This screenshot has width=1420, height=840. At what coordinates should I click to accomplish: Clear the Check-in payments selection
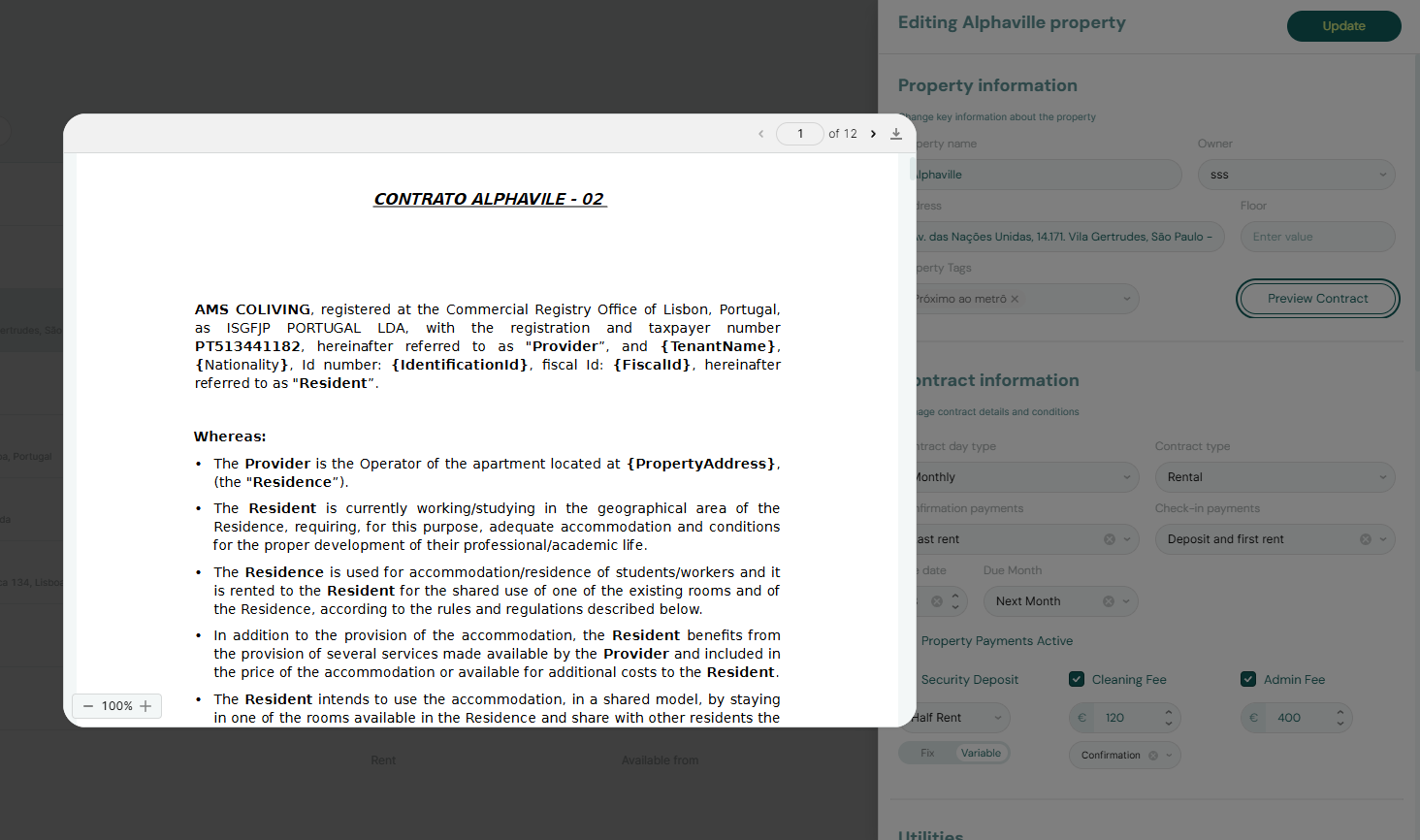coord(1365,539)
